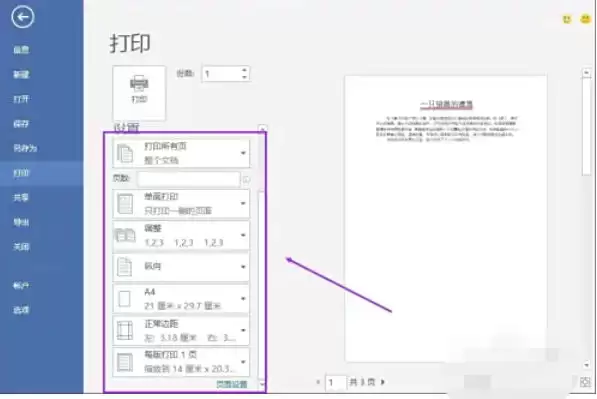Click the Pages (页数) input field
This screenshot has height=399, width=597.
pos(188,179)
